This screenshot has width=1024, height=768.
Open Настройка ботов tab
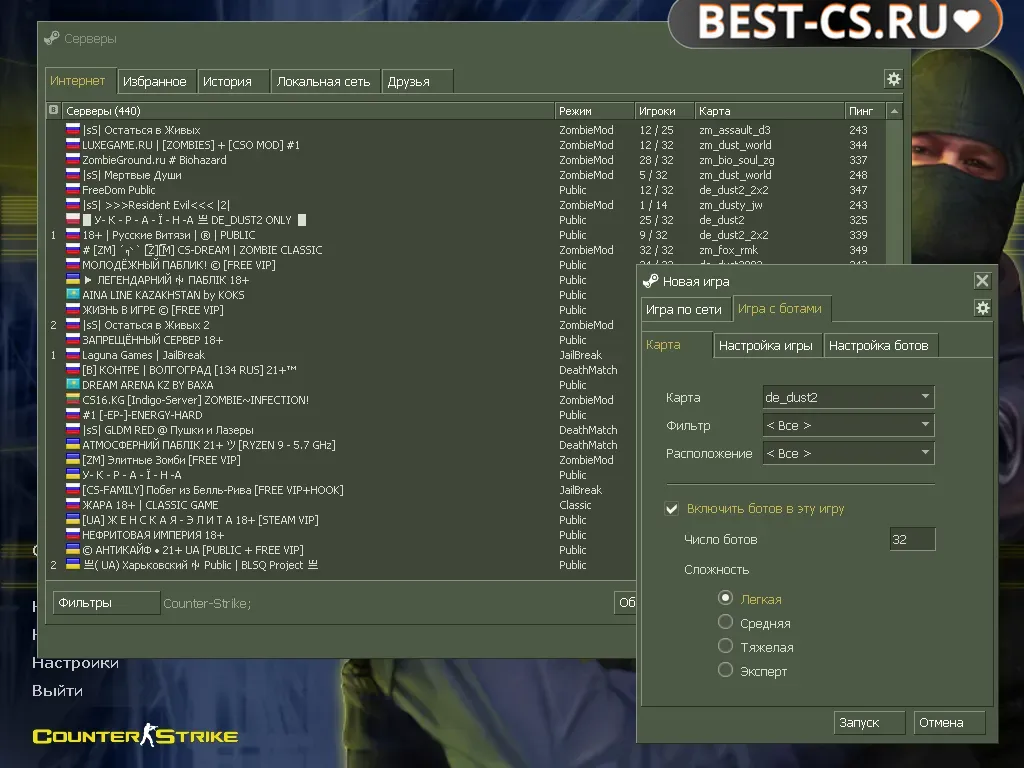(x=880, y=345)
